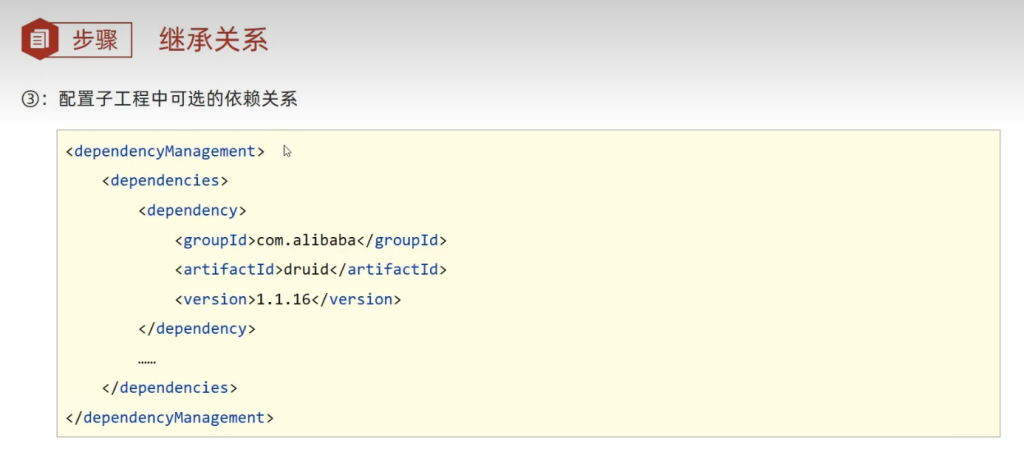Screen dimensions: 1024x460
Task: Click the ellipsis placeholder in the code
Action: pyautogui.click(x=147, y=358)
